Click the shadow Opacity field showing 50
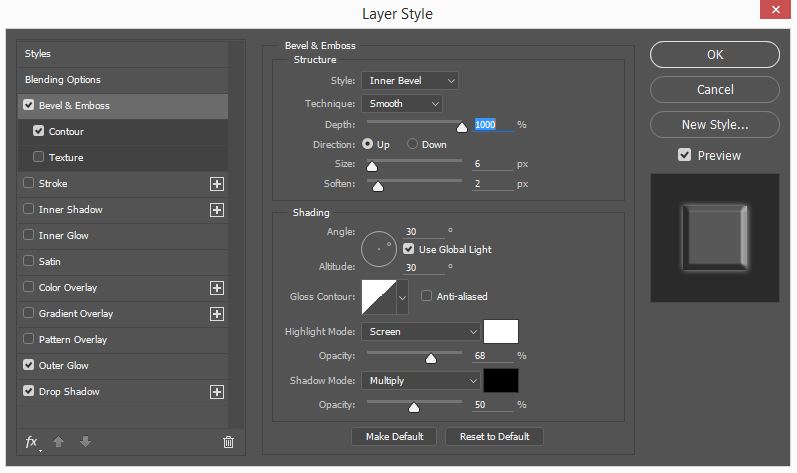 493,404
